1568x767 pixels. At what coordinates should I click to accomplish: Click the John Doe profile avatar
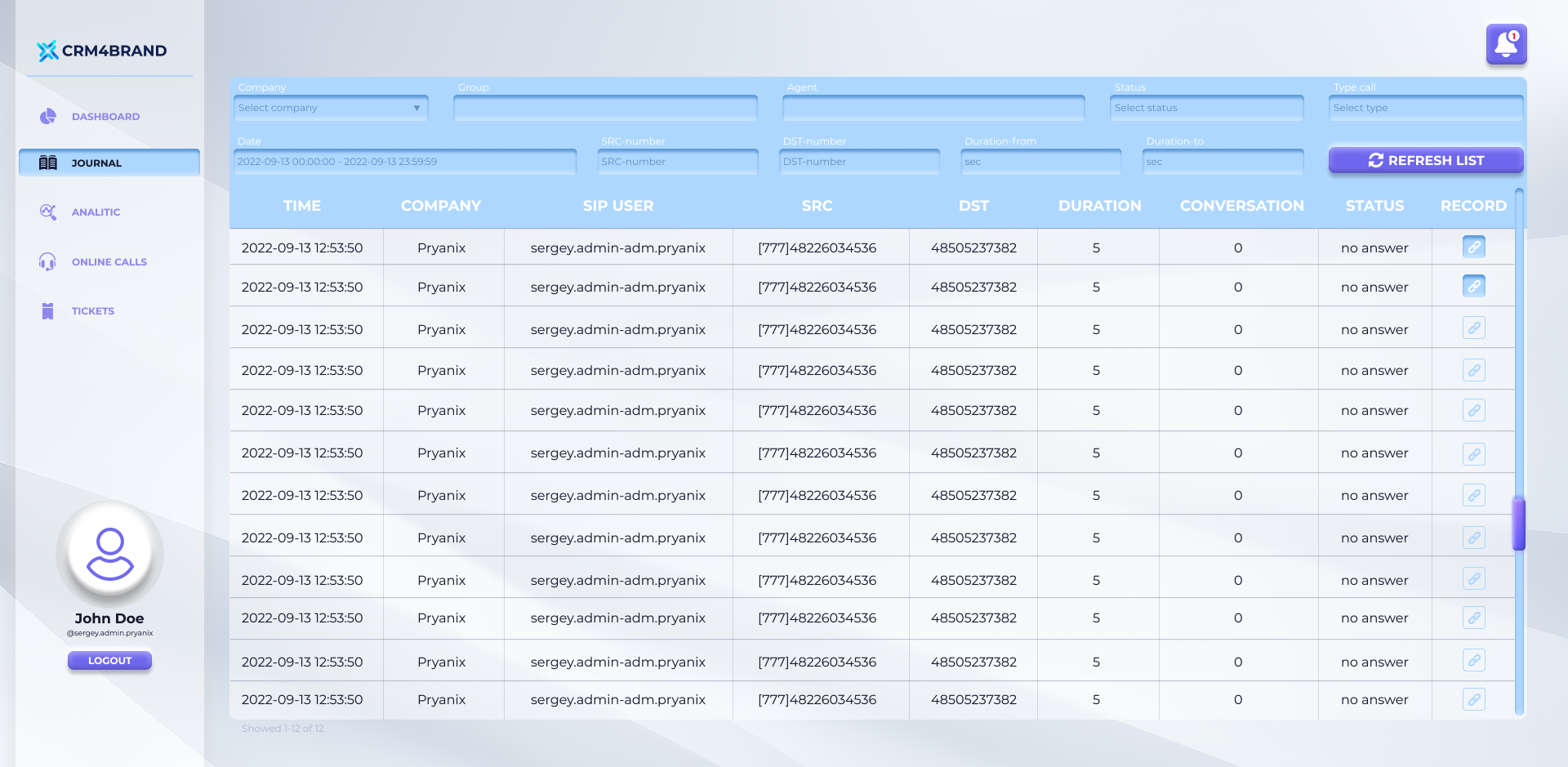click(x=109, y=553)
